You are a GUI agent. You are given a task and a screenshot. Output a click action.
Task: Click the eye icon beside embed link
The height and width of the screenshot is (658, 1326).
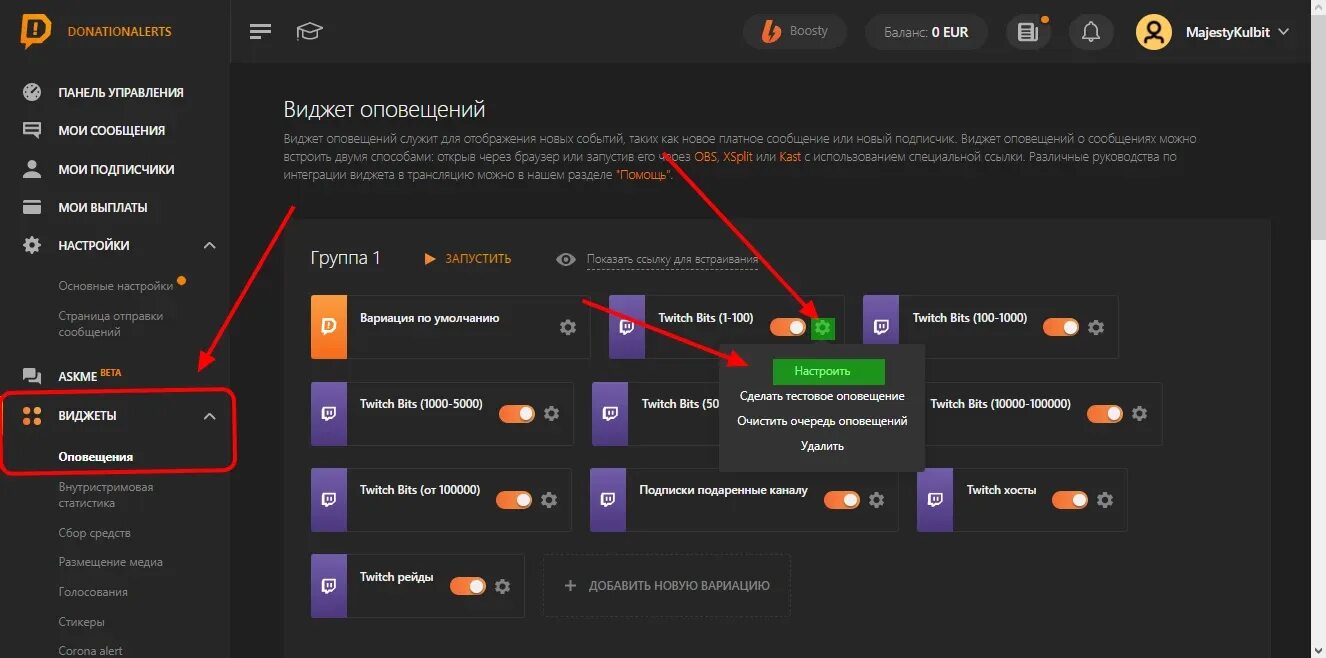point(566,259)
